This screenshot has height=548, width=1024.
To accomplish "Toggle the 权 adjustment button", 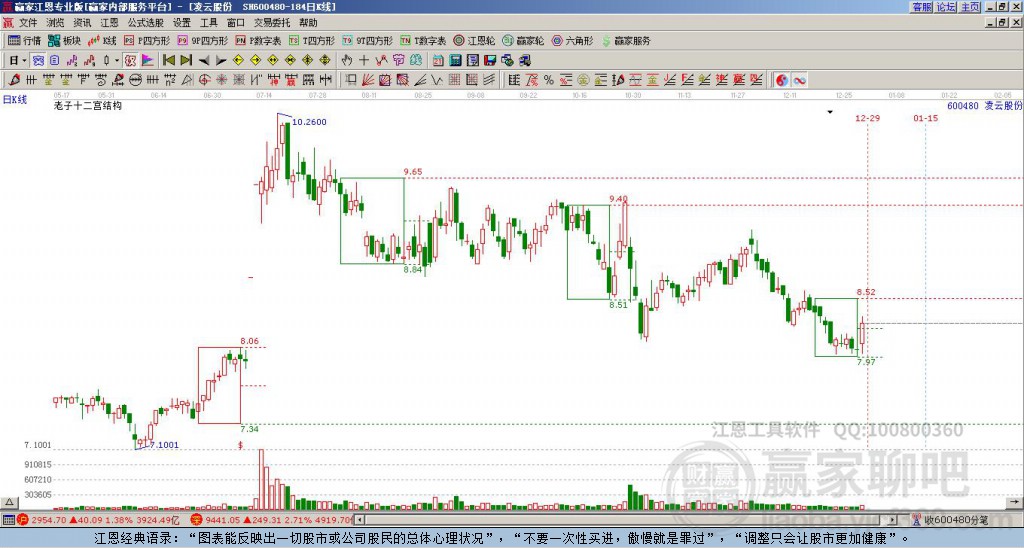I will coord(130,61).
